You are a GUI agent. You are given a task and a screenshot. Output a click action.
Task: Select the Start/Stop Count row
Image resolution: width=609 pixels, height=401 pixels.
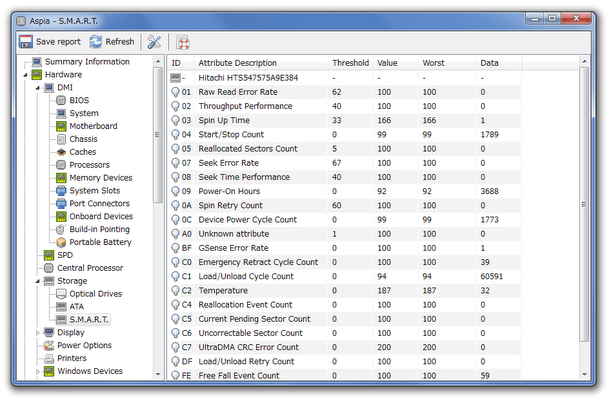(345, 134)
